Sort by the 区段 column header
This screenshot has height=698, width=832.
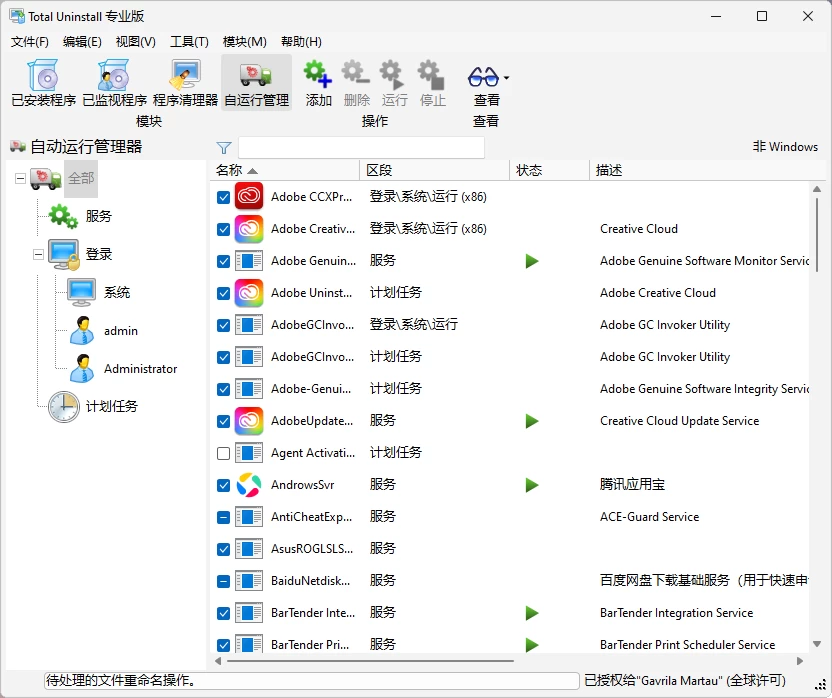pos(435,170)
